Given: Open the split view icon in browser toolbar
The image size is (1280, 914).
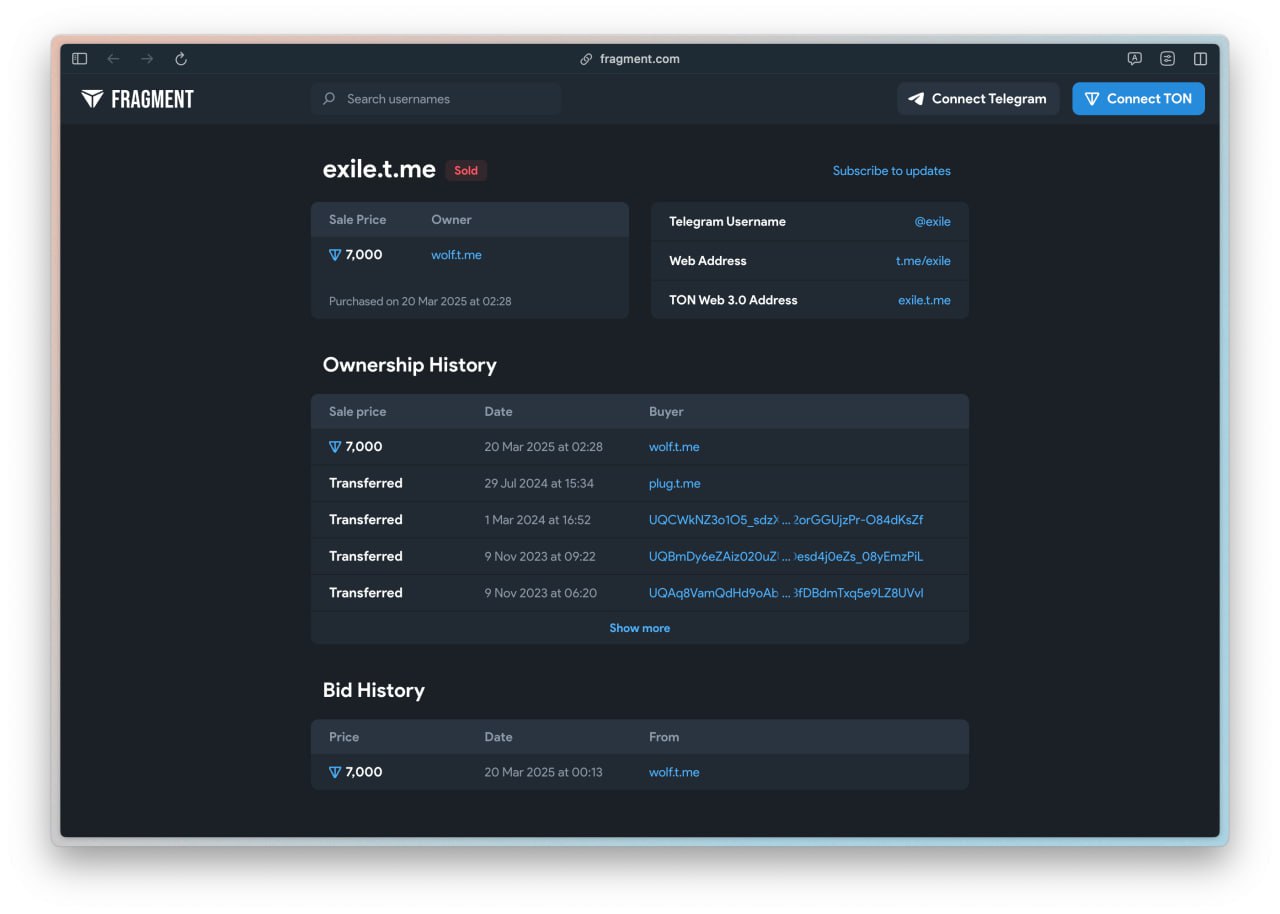Looking at the screenshot, I should [x=1200, y=59].
